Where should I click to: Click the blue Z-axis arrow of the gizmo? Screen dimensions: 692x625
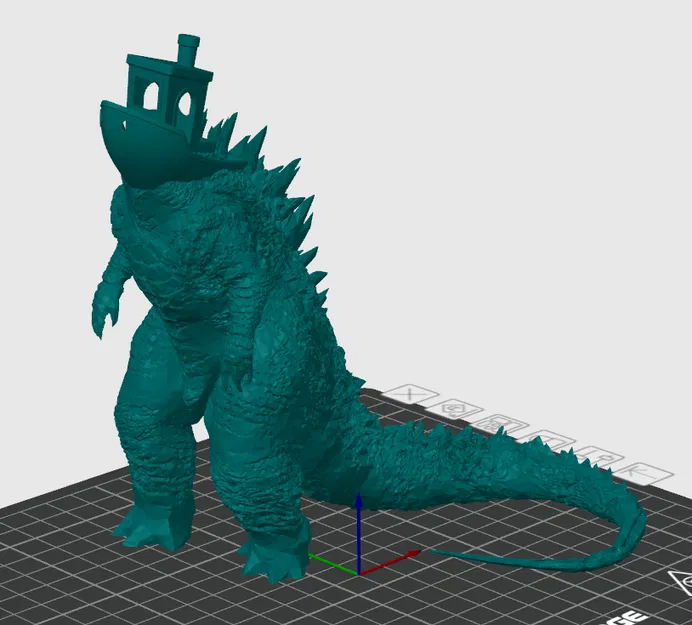pyautogui.click(x=359, y=532)
